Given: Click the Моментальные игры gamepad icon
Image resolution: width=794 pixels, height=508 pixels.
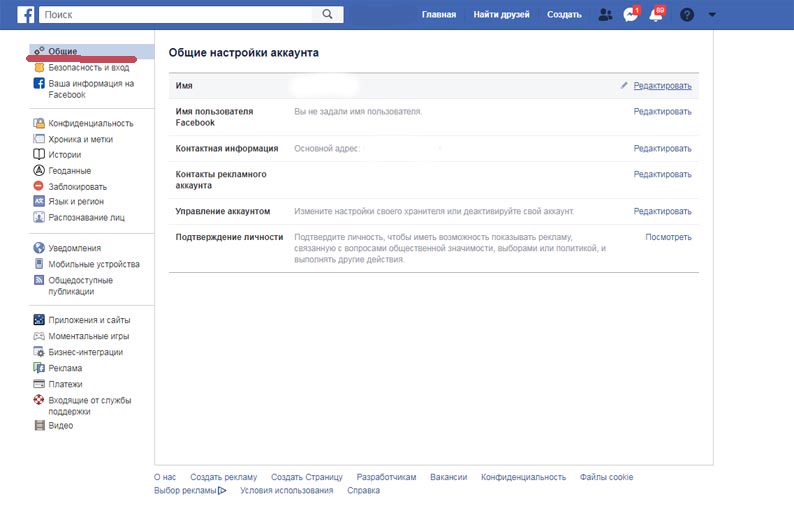Looking at the screenshot, I should click(x=39, y=336).
